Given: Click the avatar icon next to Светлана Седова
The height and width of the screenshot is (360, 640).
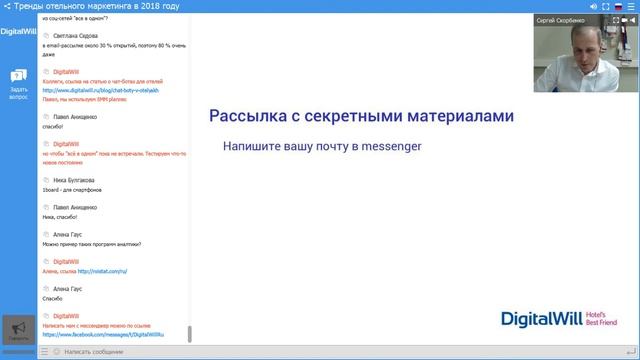Looking at the screenshot, I should tap(46, 36).
